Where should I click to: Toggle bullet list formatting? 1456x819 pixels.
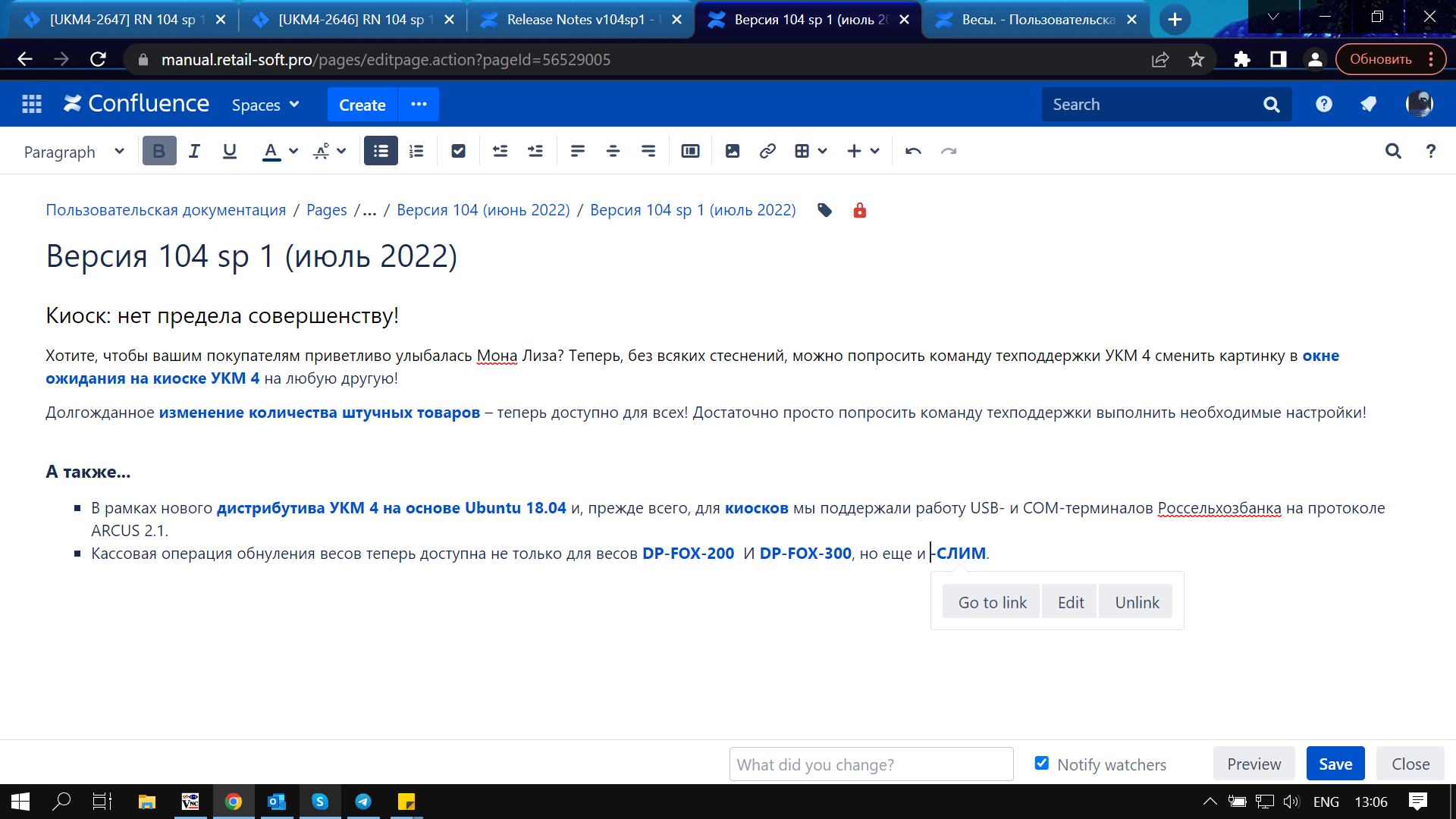coord(381,151)
